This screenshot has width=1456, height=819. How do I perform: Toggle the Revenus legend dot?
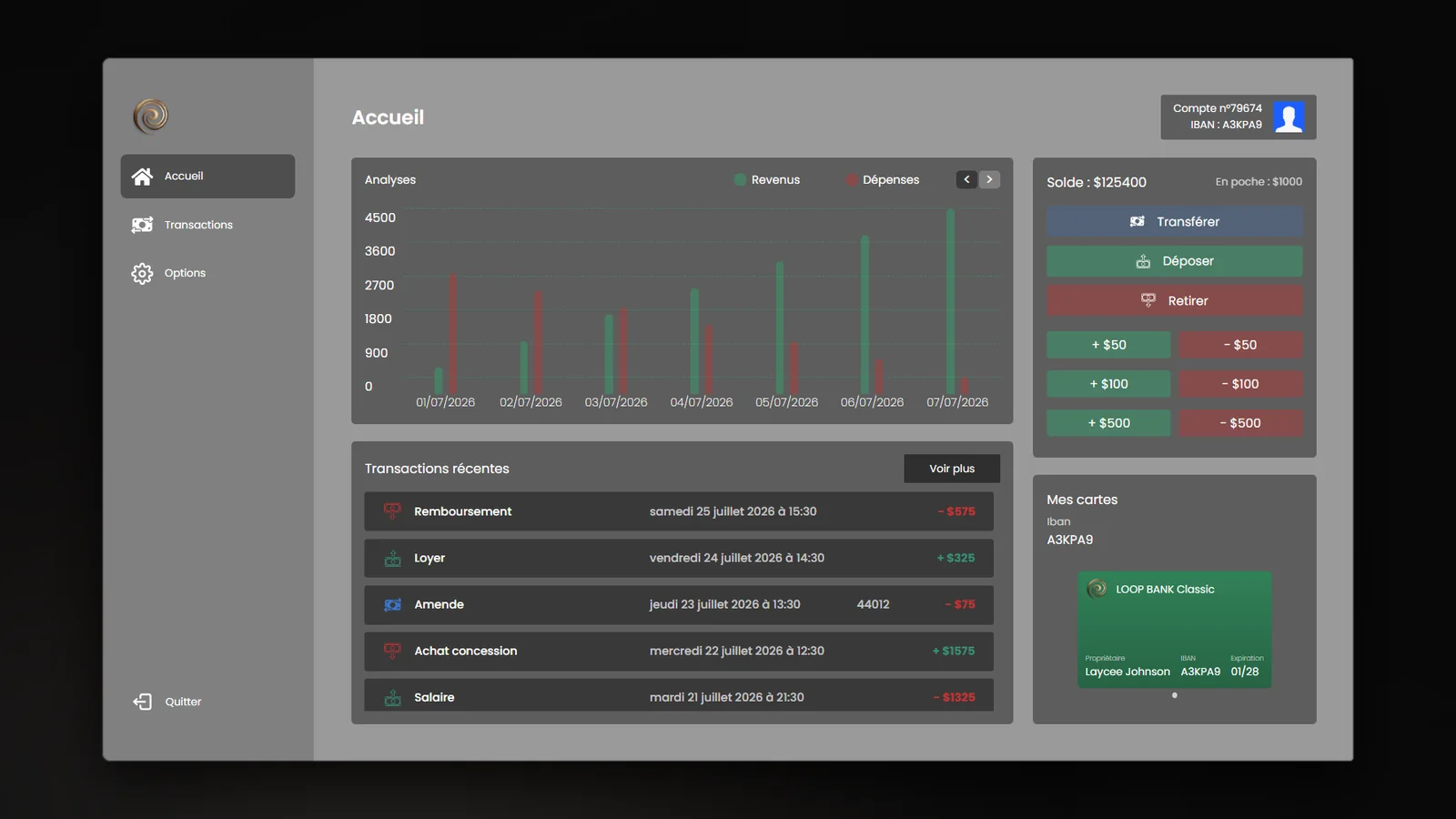pyautogui.click(x=740, y=179)
